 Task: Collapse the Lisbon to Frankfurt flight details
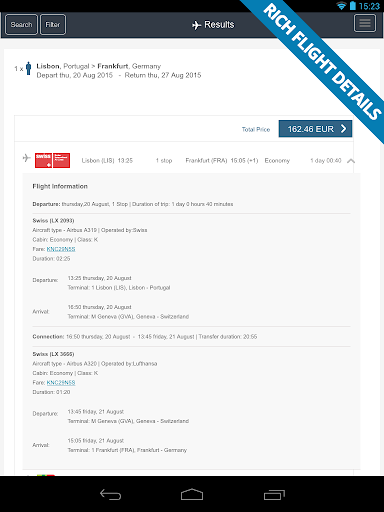click(x=351, y=161)
